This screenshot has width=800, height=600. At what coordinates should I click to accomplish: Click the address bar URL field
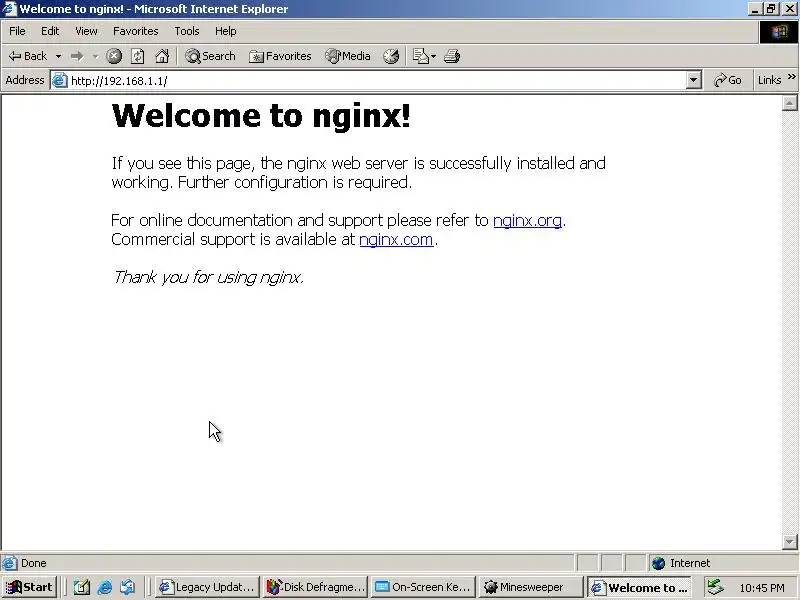pos(377,81)
